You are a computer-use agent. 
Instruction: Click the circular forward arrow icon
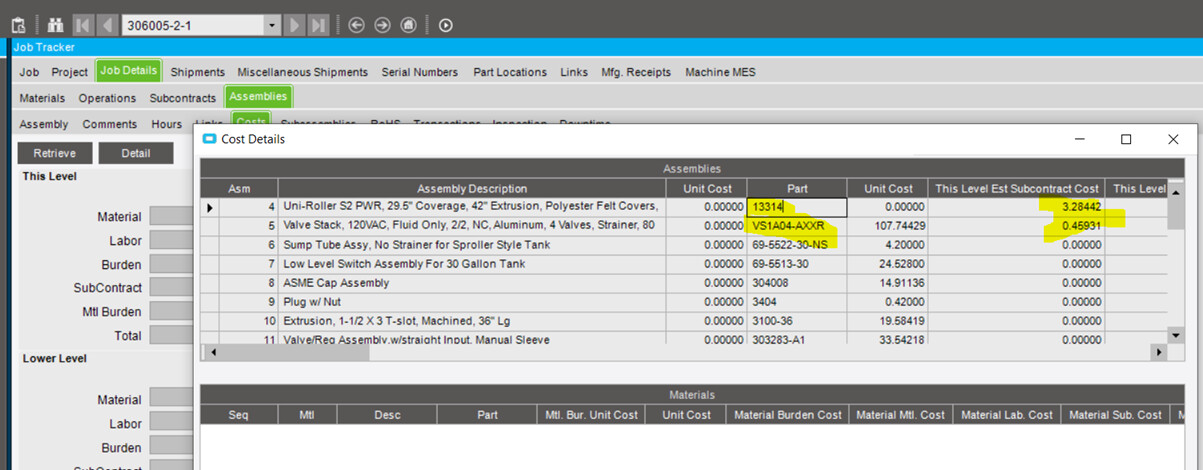pos(382,25)
